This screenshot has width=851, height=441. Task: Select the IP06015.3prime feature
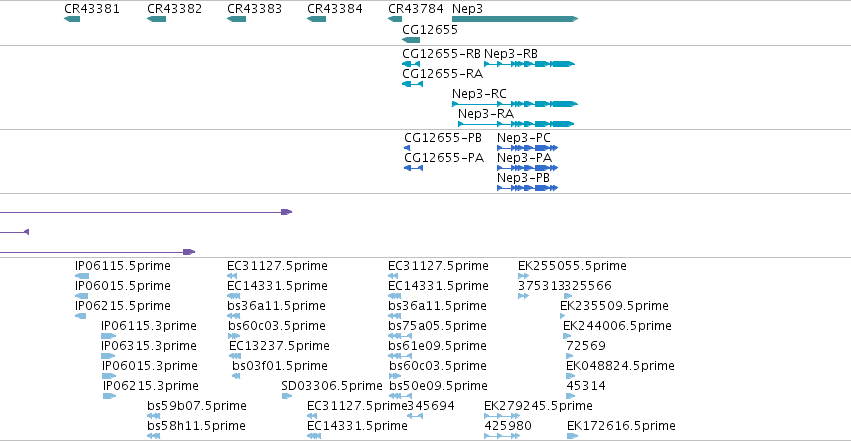pyautogui.click(x=109, y=376)
